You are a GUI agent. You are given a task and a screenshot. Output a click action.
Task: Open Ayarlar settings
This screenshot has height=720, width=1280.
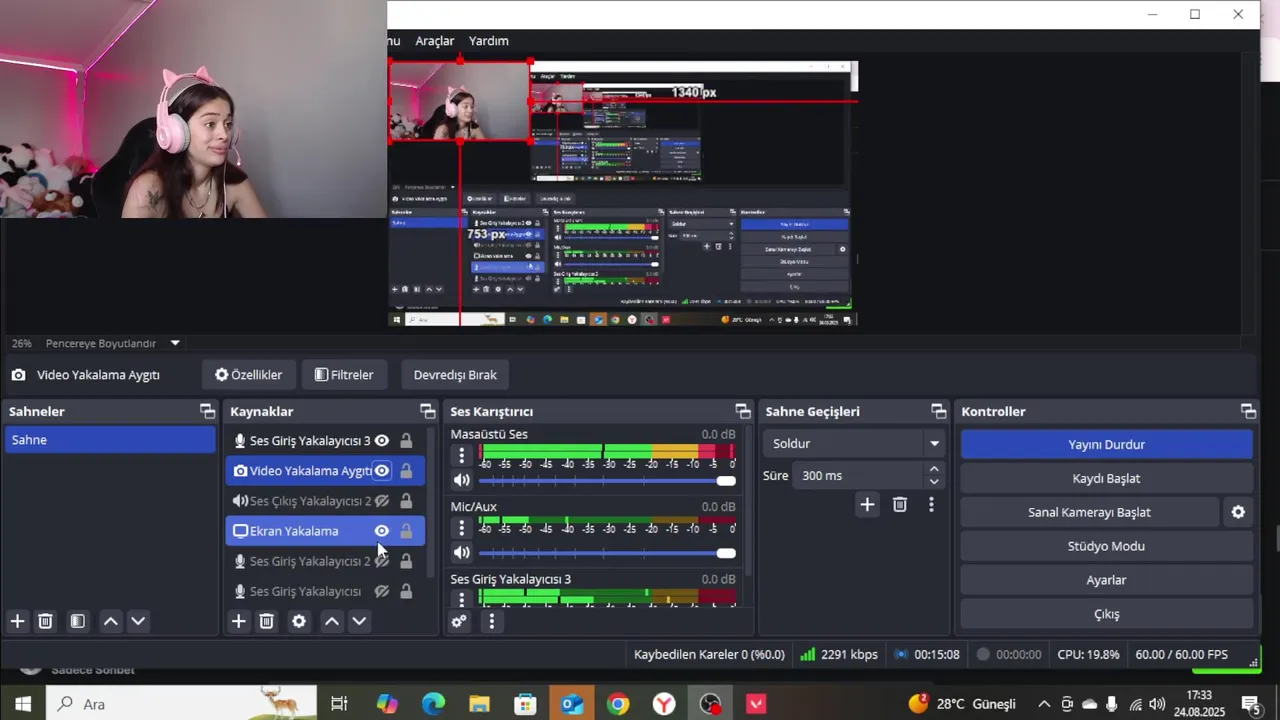(1106, 580)
